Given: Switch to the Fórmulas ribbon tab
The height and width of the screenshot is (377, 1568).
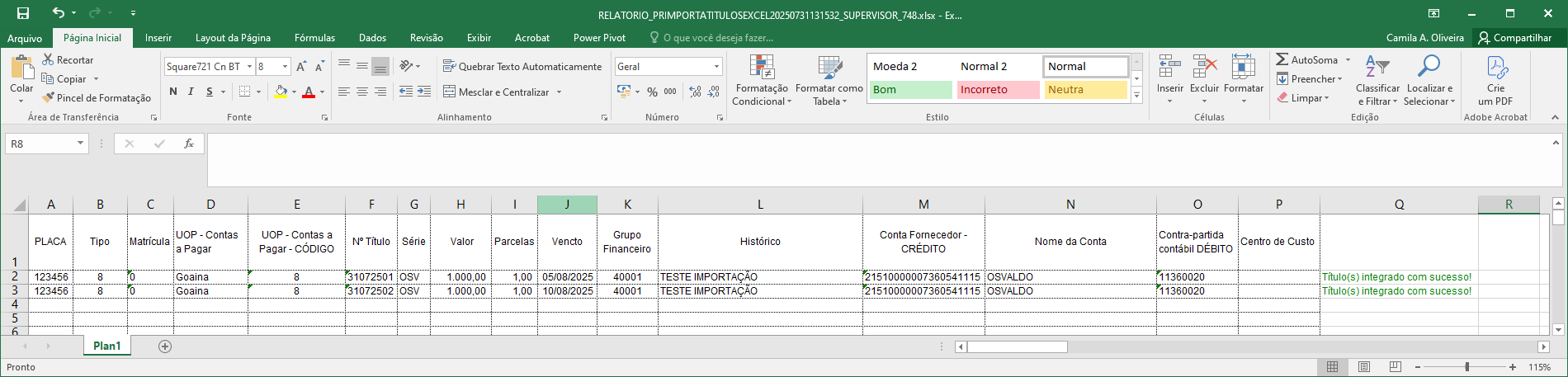Looking at the screenshot, I should [x=314, y=38].
